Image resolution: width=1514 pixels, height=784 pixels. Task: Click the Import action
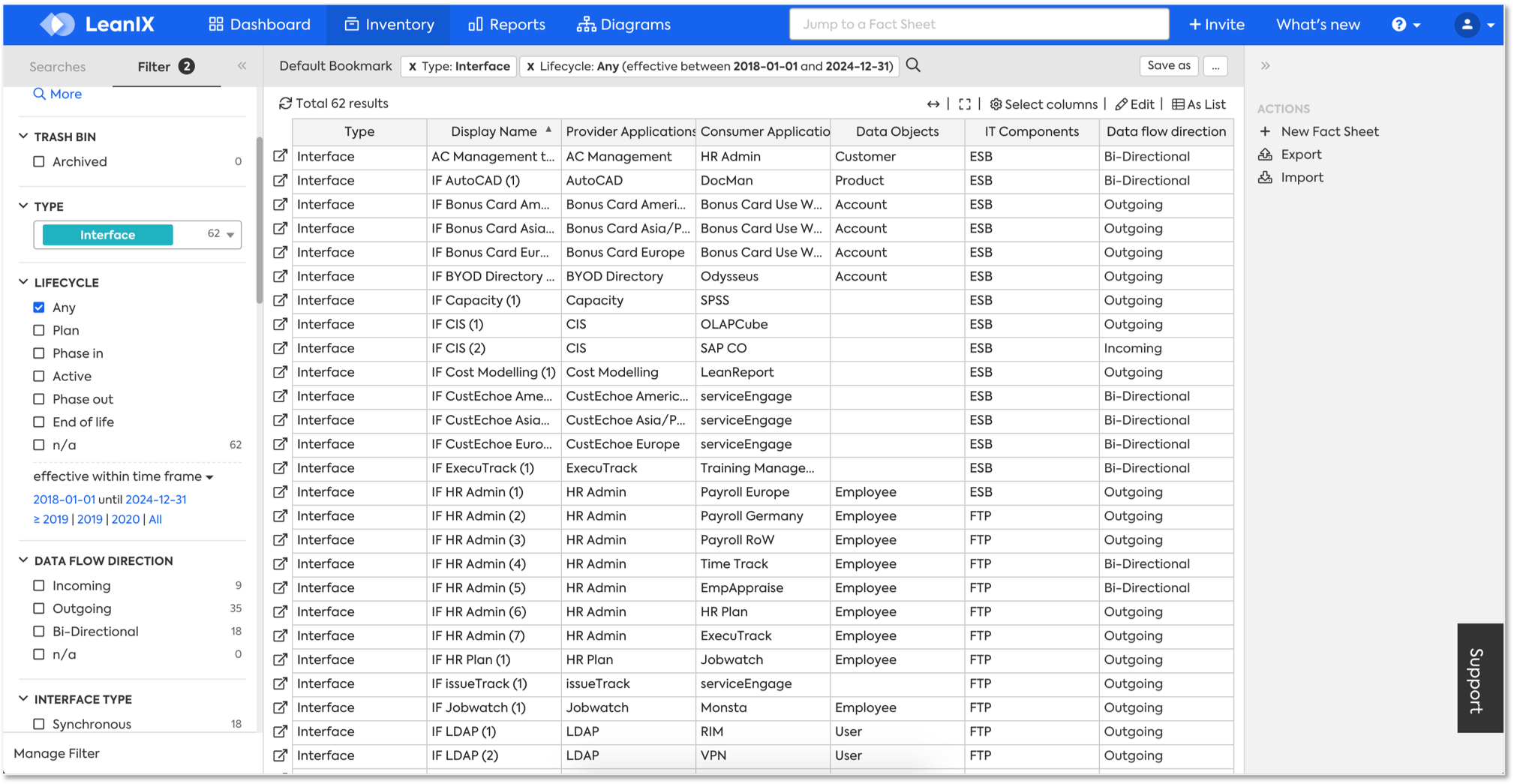click(x=1291, y=178)
